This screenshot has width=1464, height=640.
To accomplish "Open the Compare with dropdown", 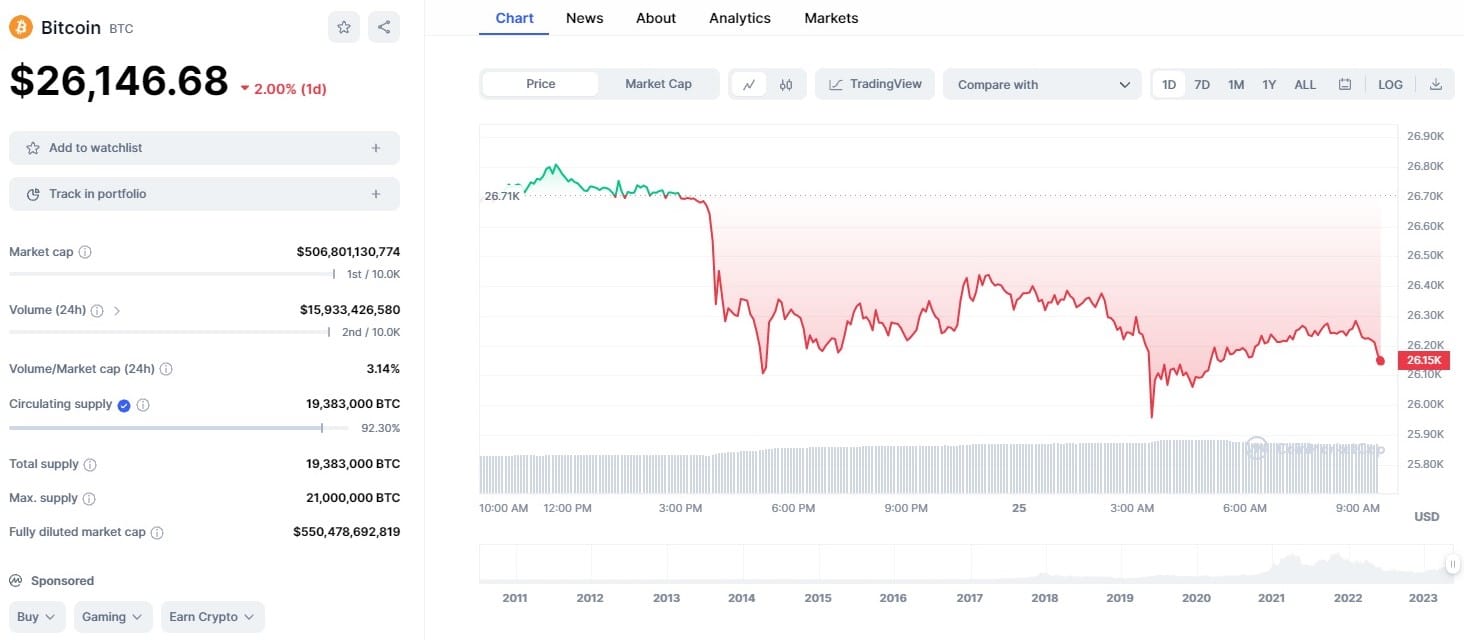I will coord(1042,85).
